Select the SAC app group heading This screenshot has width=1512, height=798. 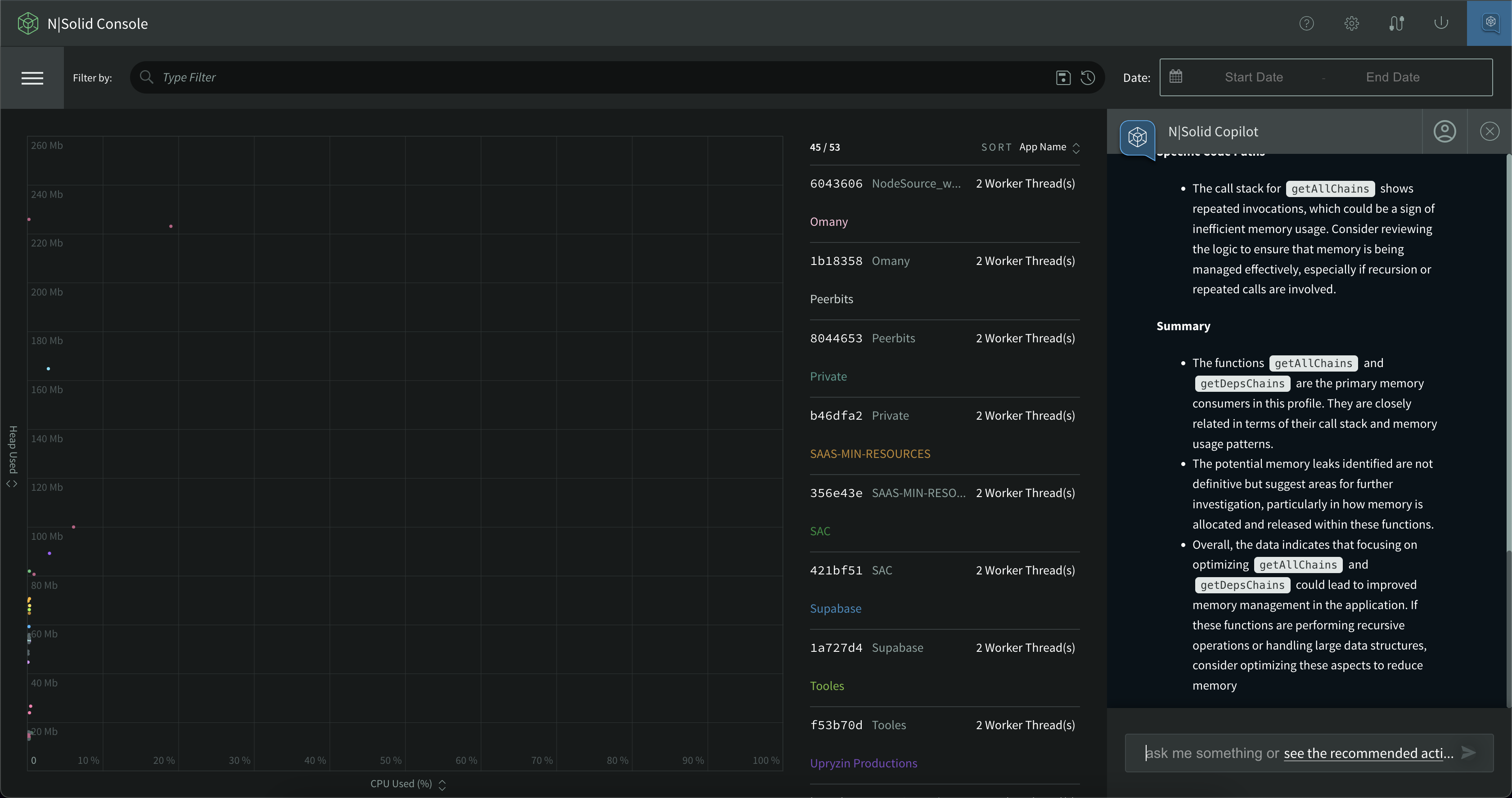(820, 532)
